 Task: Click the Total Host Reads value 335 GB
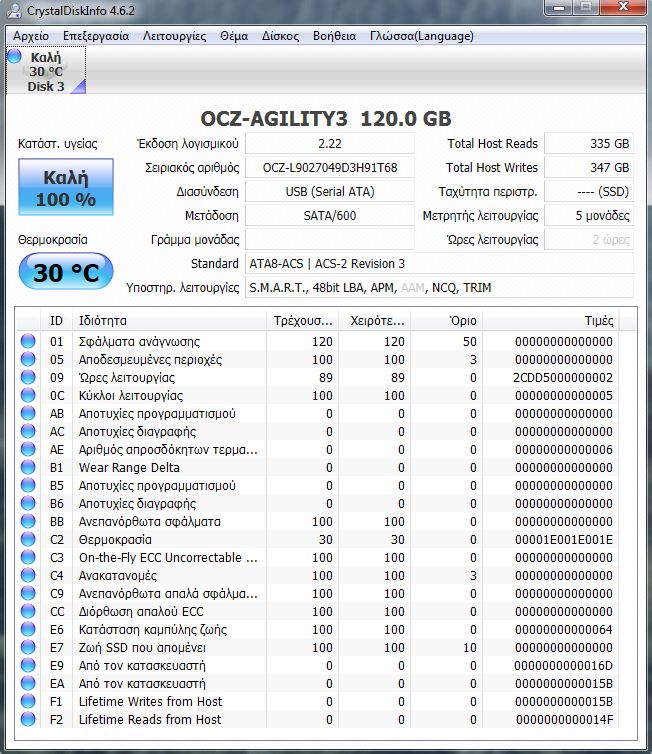pos(589,143)
